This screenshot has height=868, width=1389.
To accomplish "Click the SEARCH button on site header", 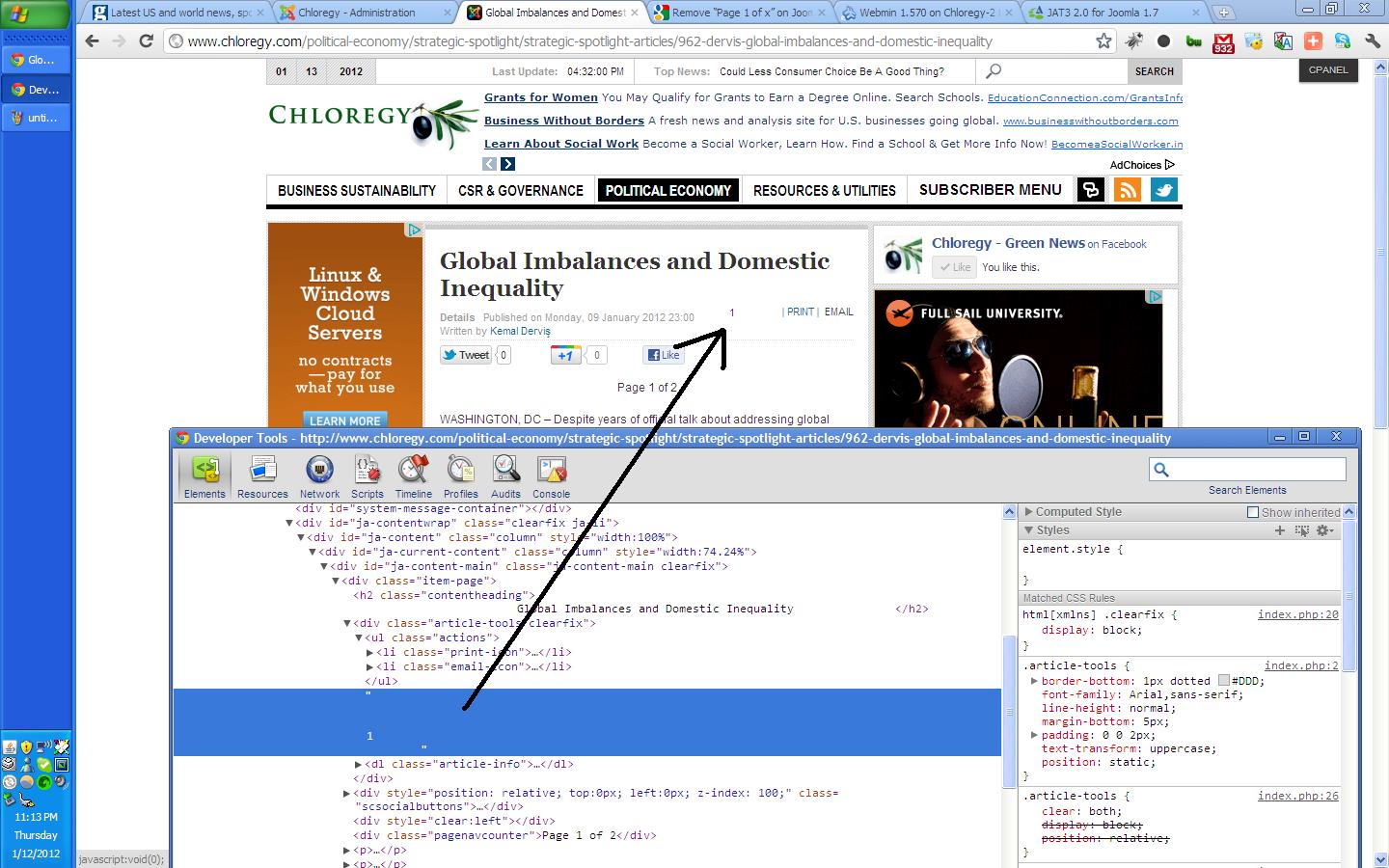I will 1154,71.
